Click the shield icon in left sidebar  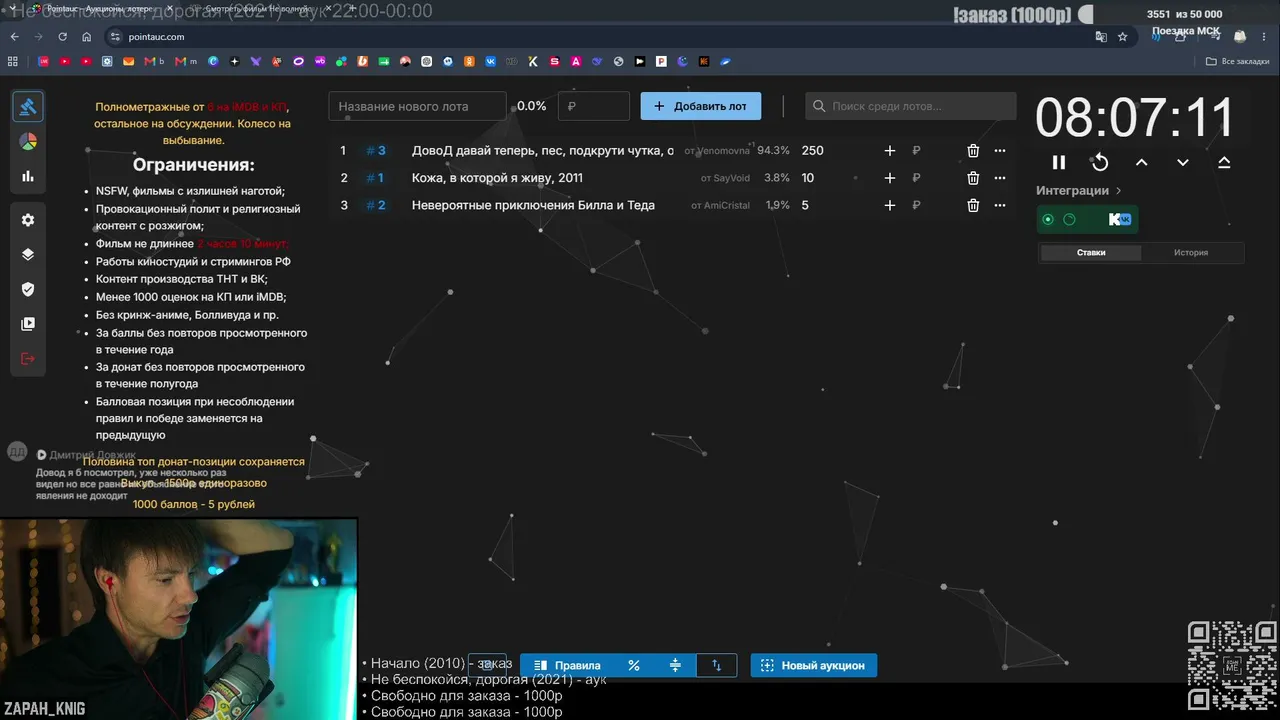pos(28,289)
